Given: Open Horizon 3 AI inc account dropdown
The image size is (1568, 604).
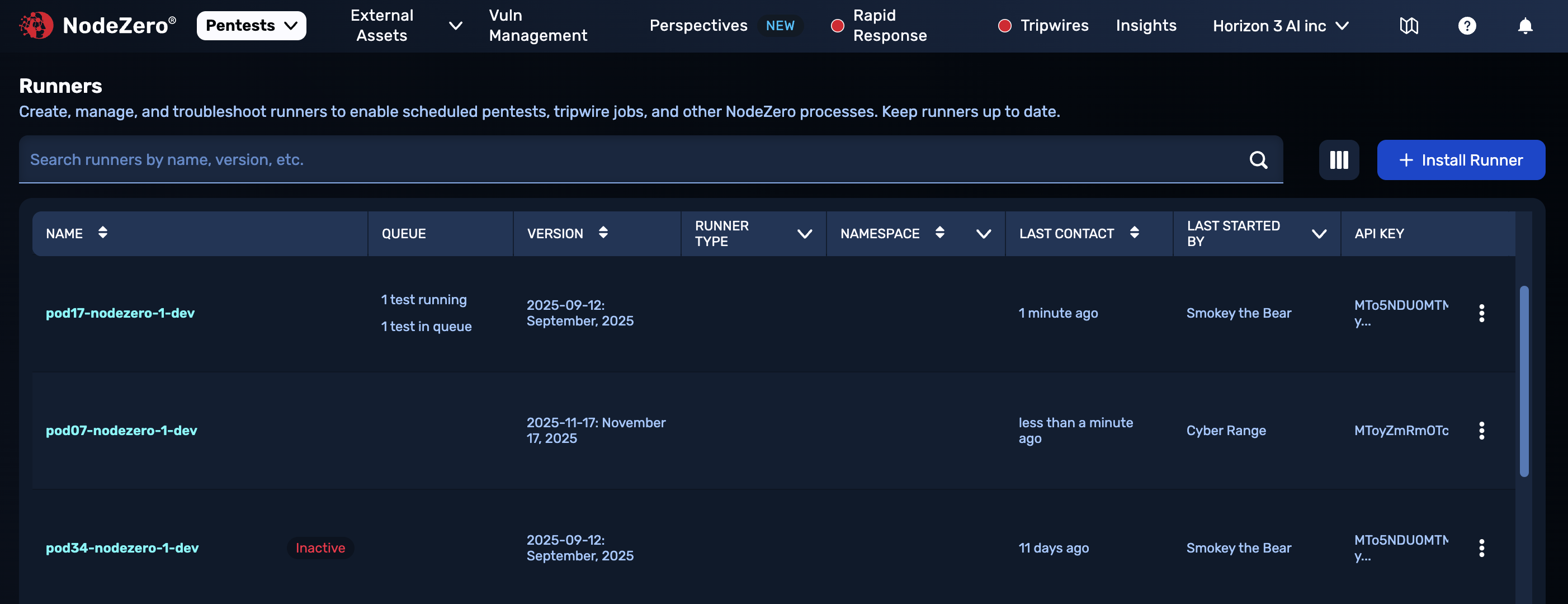Looking at the screenshot, I should pos(1280,26).
